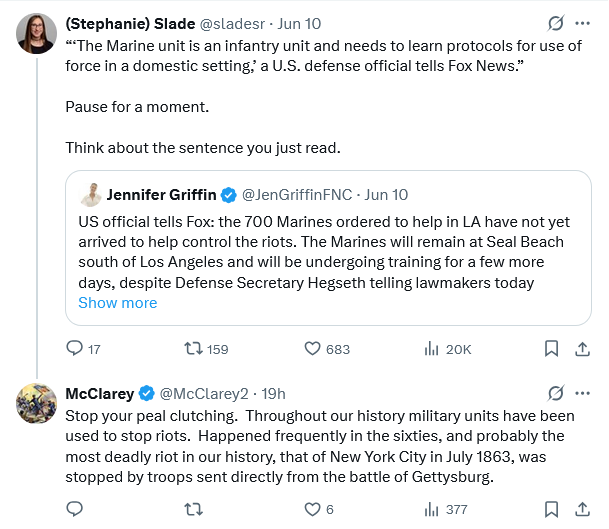Visit Jennifer Griffin's profile name link
Viewport: 609px width, 529px height.
[160, 194]
